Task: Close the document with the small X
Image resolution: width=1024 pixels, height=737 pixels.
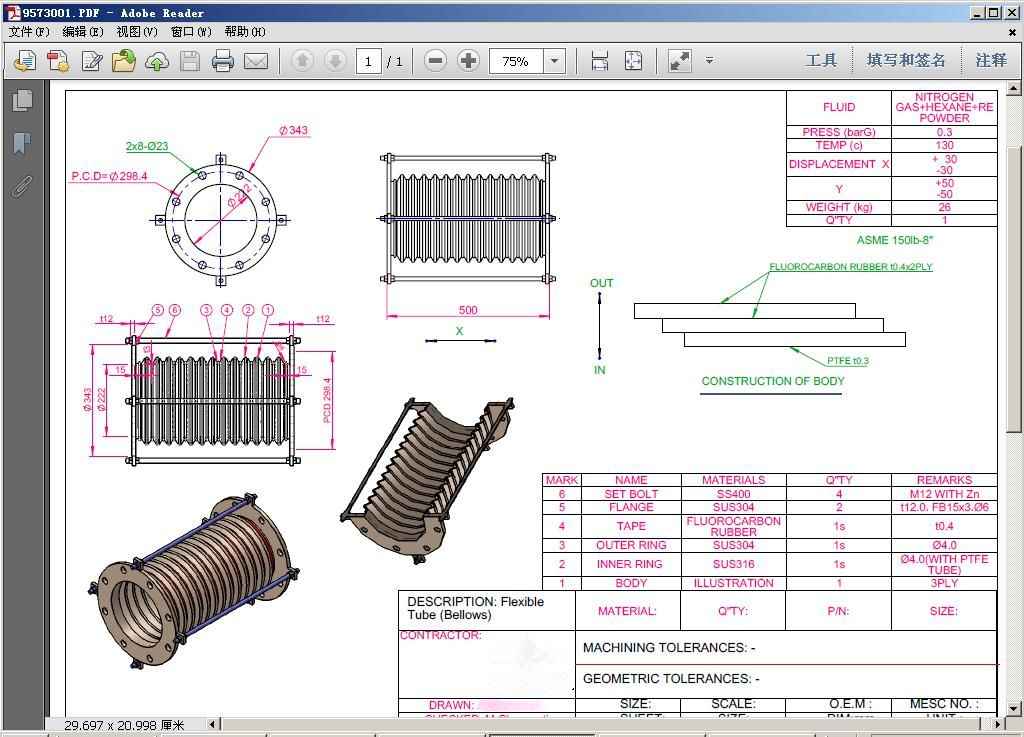Action: (x=1012, y=31)
